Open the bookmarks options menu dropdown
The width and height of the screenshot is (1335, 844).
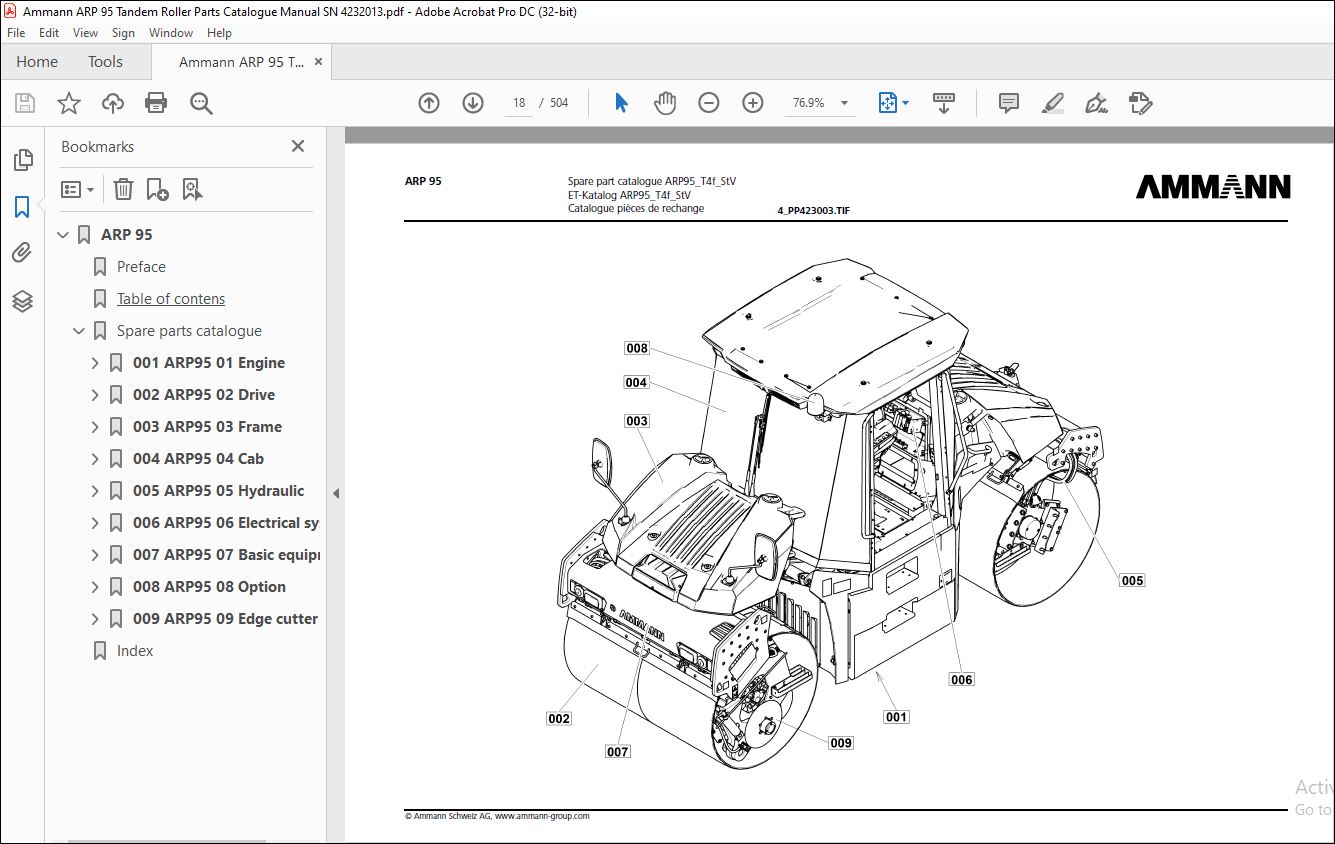pos(78,189)
